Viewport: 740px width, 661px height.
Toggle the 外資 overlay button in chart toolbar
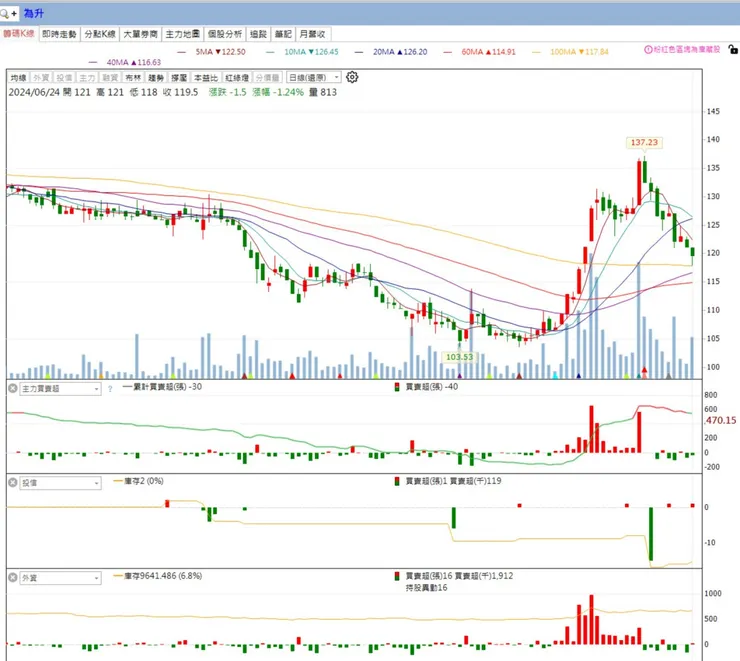[41, 77]
